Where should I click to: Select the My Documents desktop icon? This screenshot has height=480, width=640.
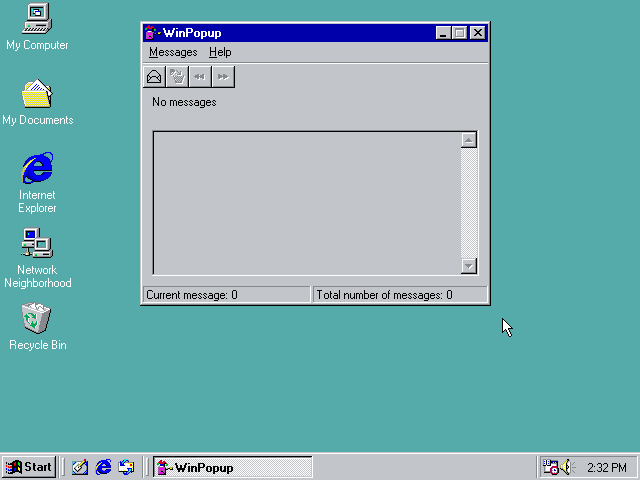pos(37,102)
